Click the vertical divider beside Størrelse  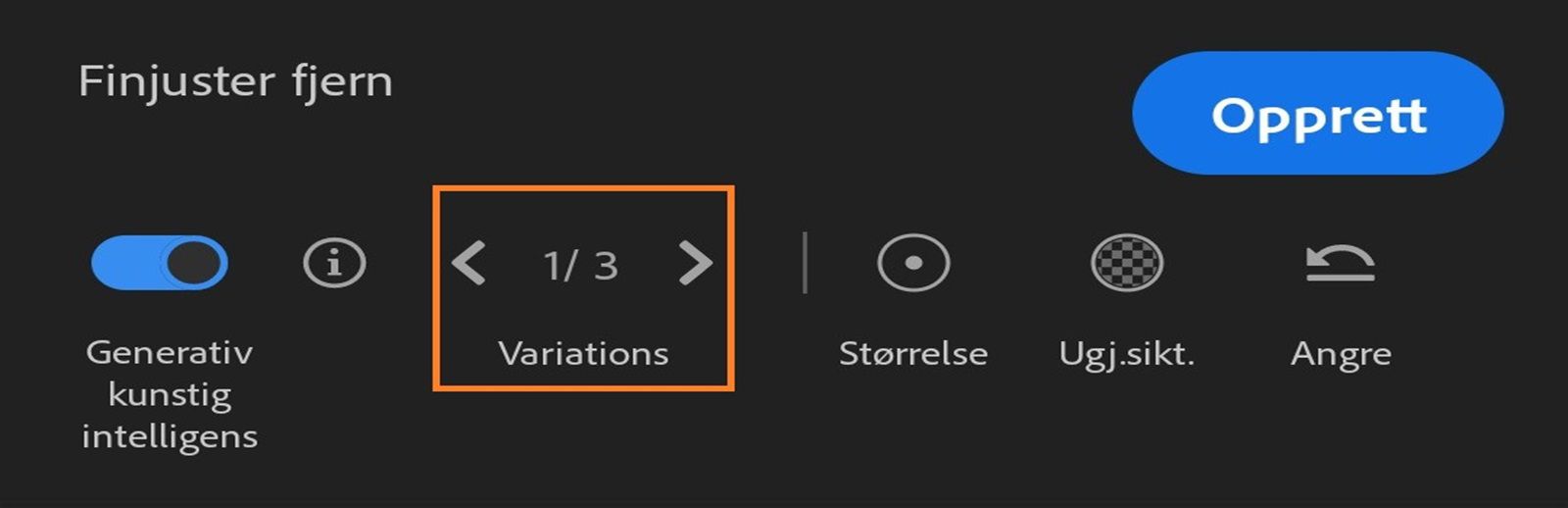point(805,263)
